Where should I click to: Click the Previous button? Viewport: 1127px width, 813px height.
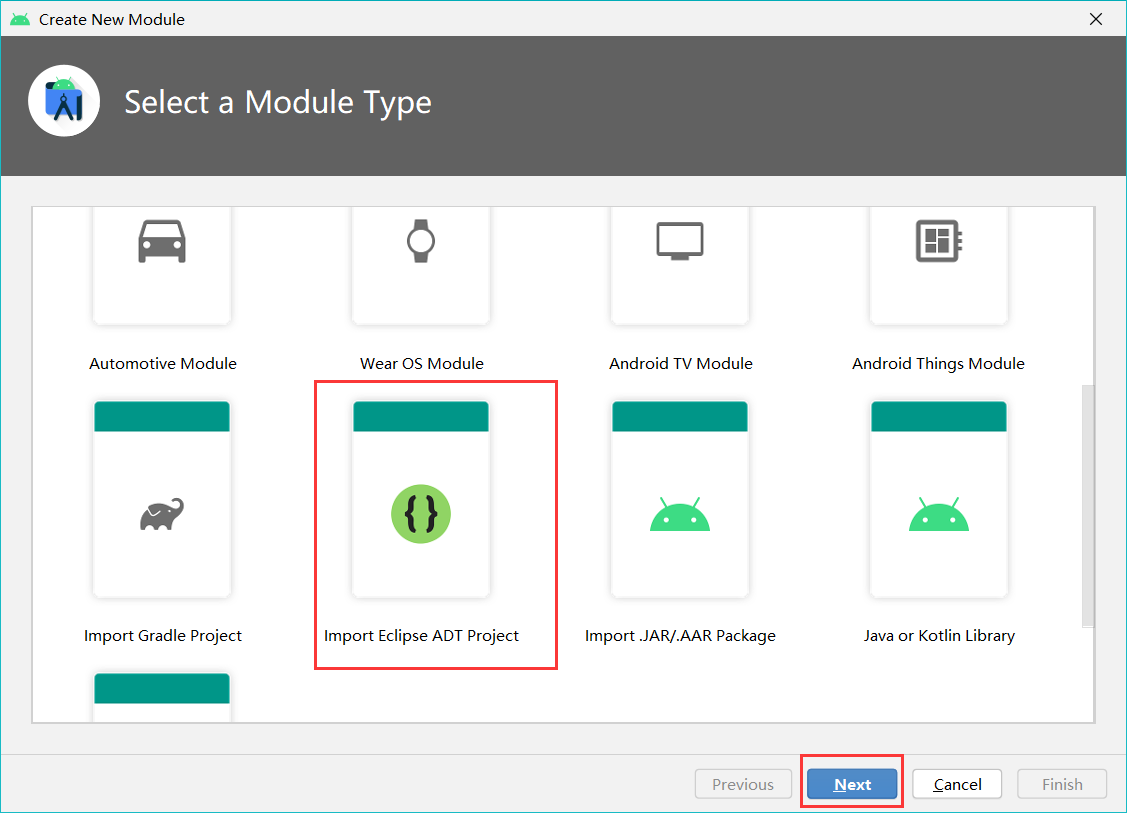click(743, 784)
